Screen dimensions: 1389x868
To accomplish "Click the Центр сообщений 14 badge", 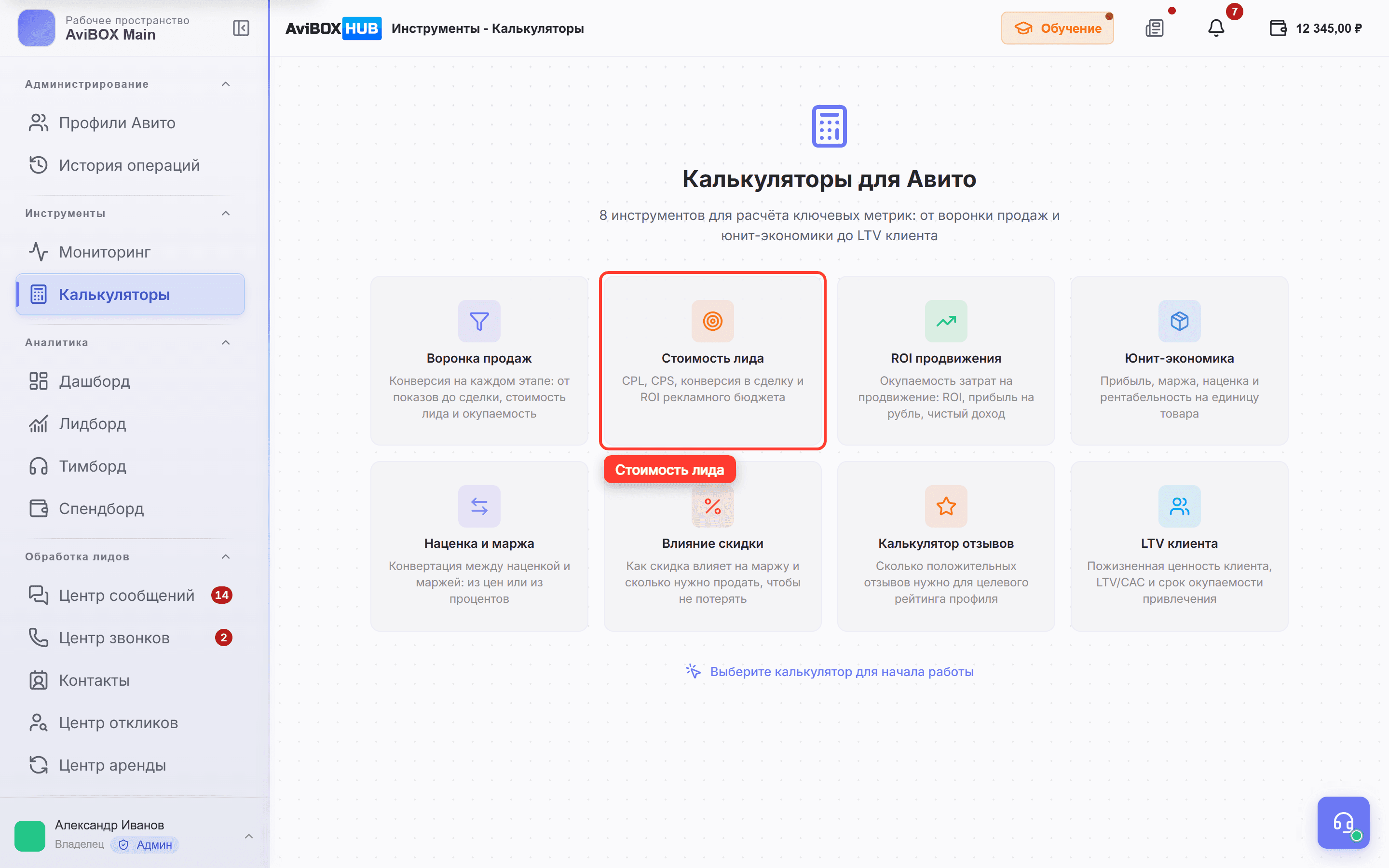I will [x=221, y=596].
